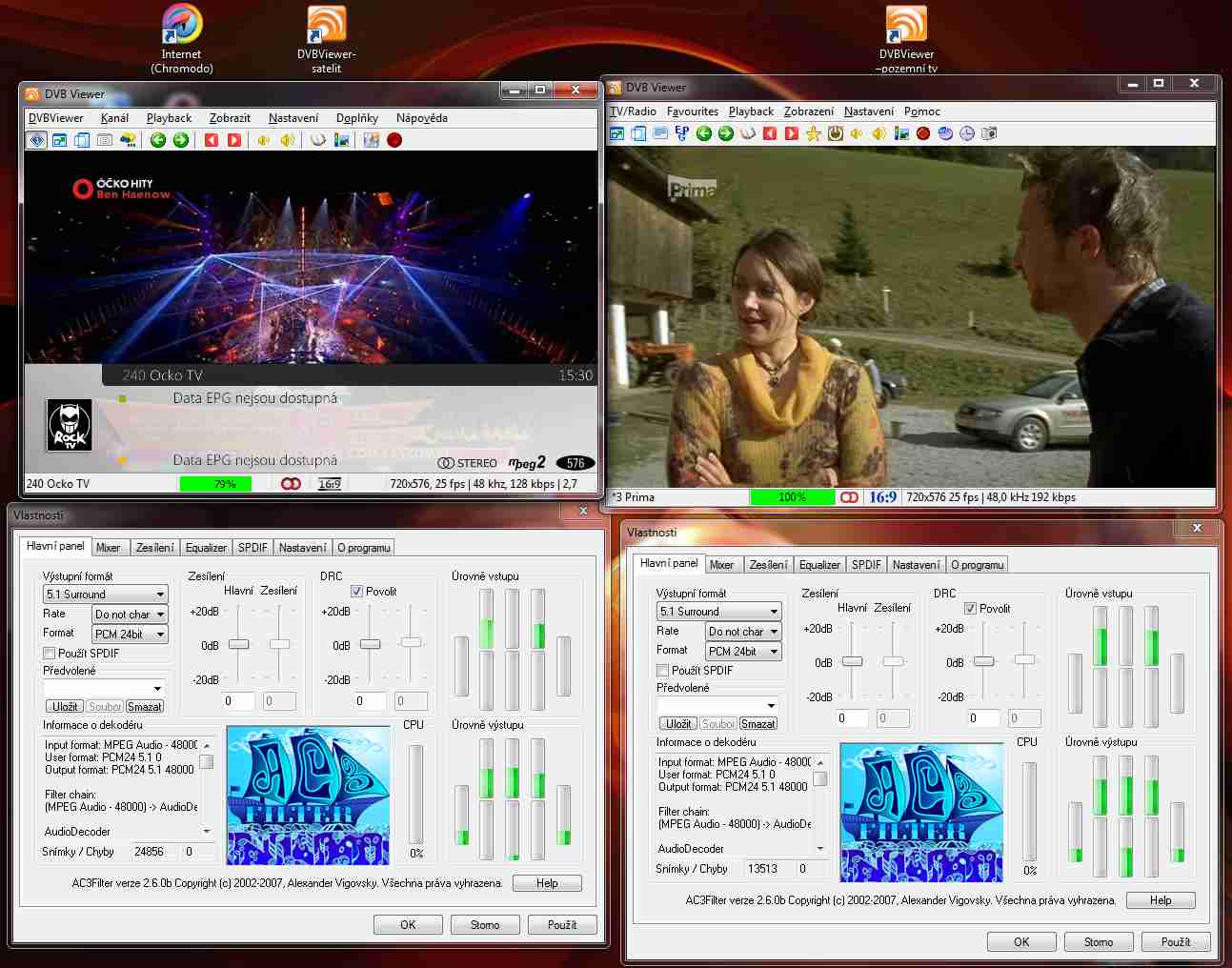The image size is (1232, 968).
Task: Click the camera screenshot icon in right toolbar
Action: pos(989,133)
